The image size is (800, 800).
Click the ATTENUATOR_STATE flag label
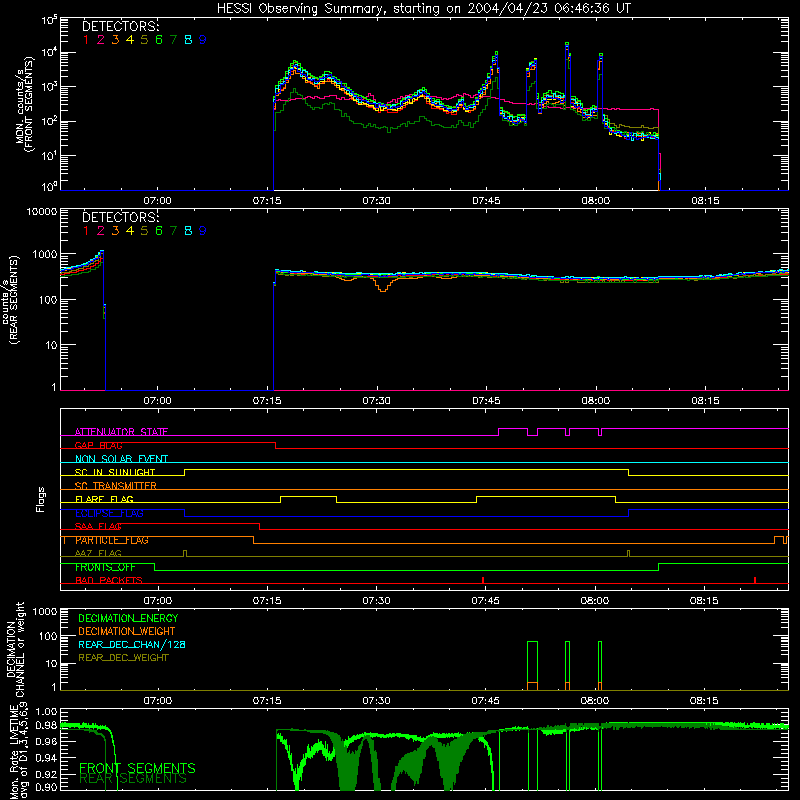(121, 432)
